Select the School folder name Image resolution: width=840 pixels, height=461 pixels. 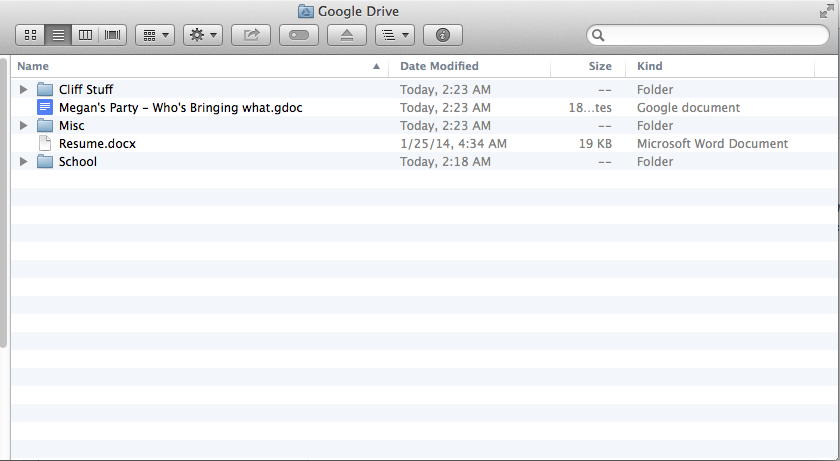[x=78, y=161]
